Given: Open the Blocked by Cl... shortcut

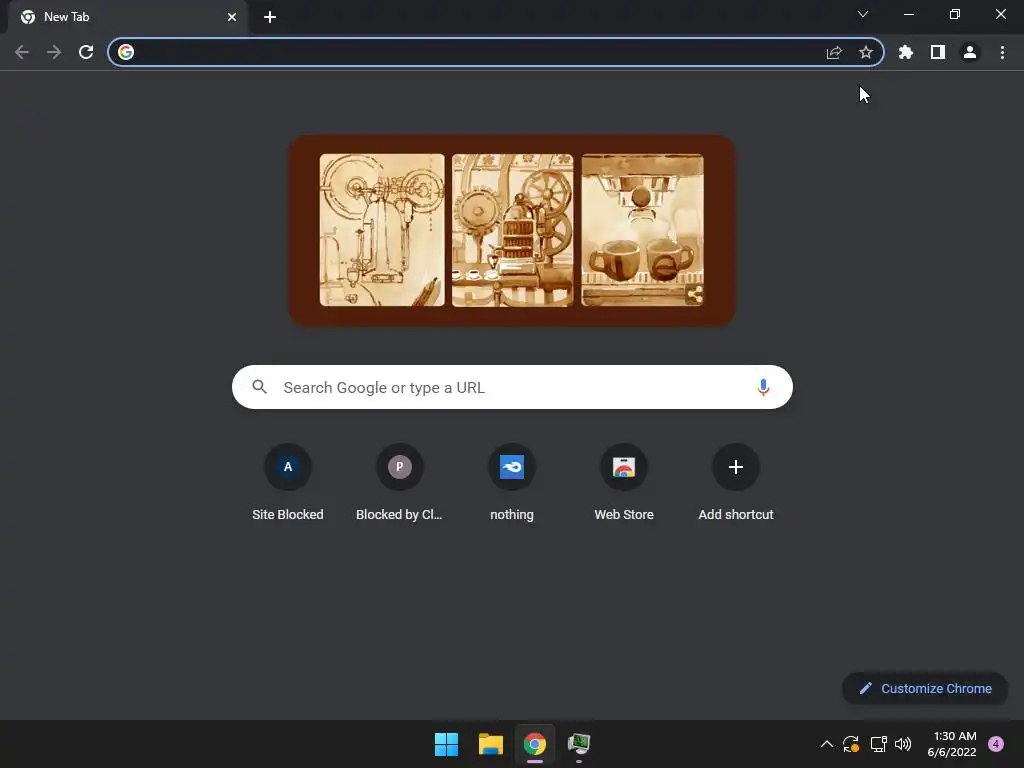Looking at the screenshot, I should tap(399, 483).
